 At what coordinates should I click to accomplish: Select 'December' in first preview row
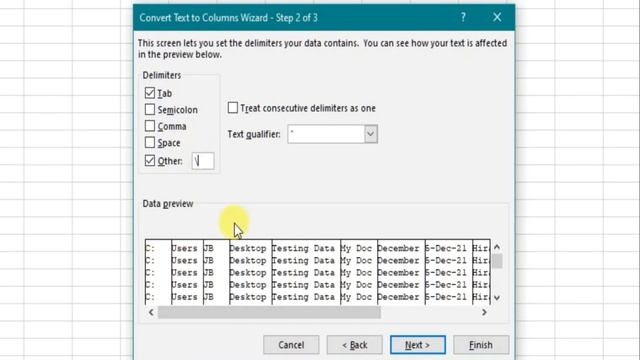click(x=398, y=248)
